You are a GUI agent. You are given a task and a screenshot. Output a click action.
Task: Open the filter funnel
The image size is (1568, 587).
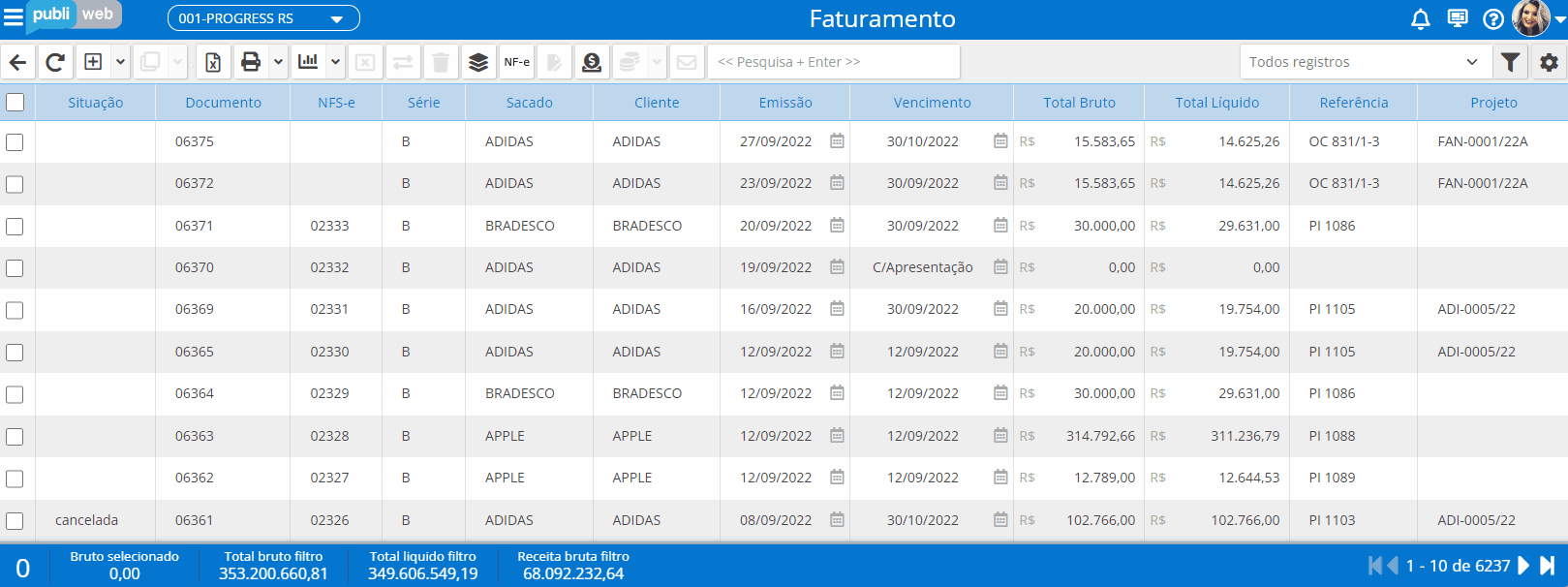(x=1510, y=62)
